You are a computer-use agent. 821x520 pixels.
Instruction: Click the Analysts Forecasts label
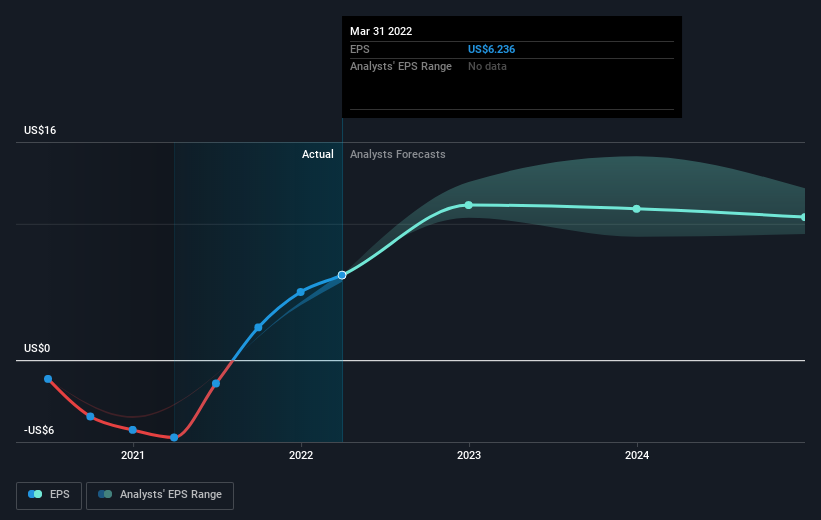pos(397,154)
